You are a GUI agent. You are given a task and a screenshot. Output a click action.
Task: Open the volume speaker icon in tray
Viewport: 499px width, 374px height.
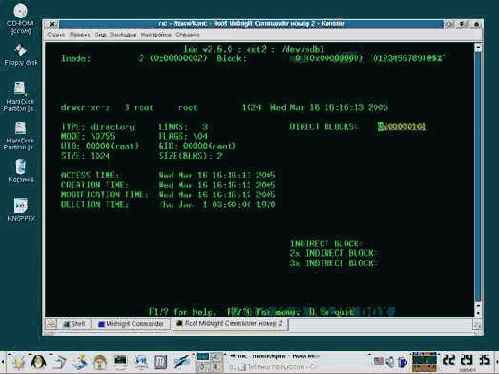tap(389, 361)
